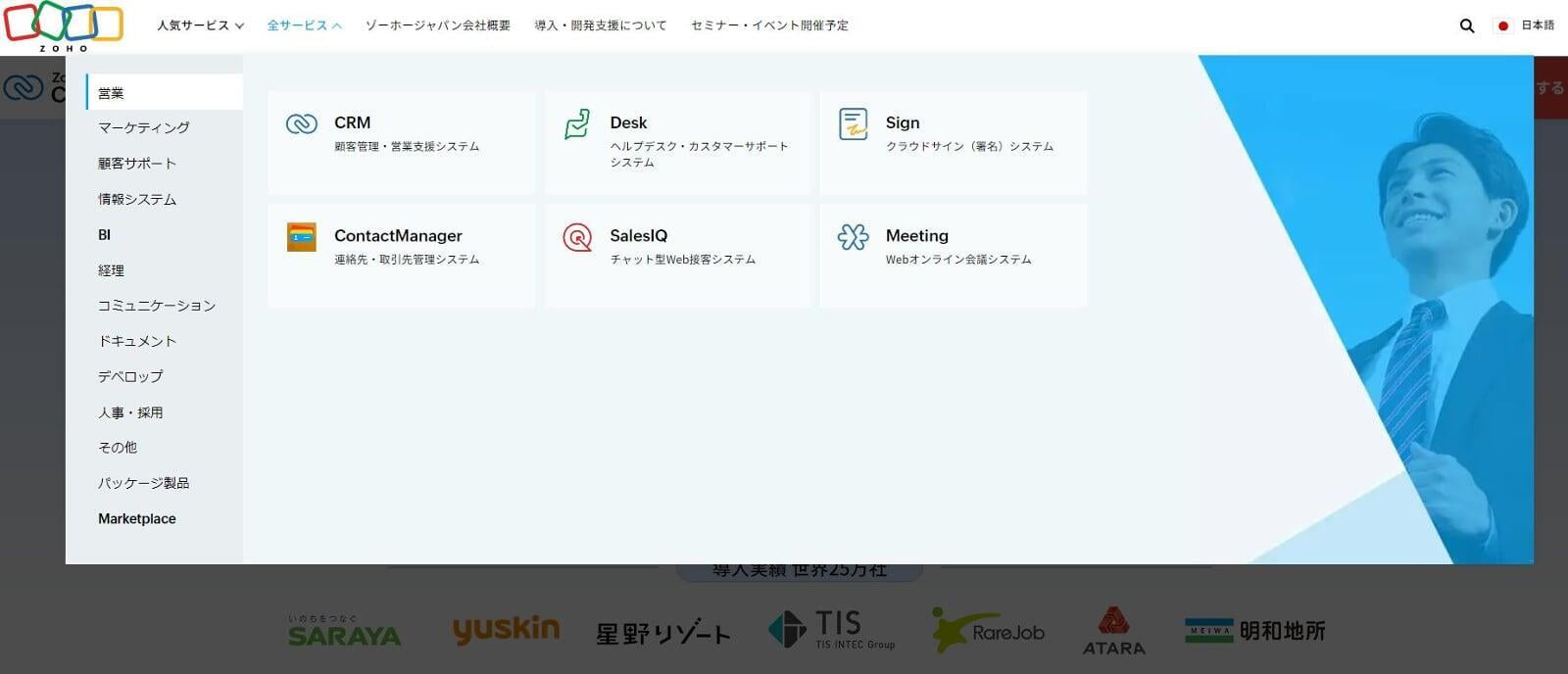
Task: Click ヘルプデスク・カスタマーサポートシステム description
Action: click(699, 154)
